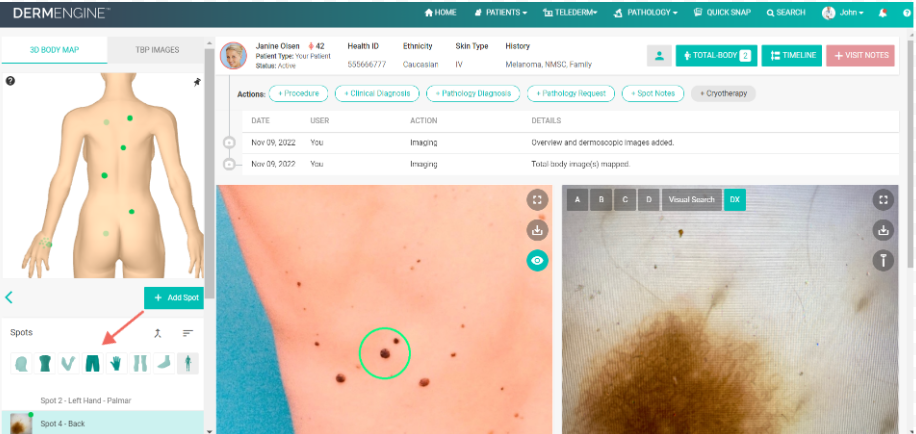Toggle the A criterion button

pos(578,200)
